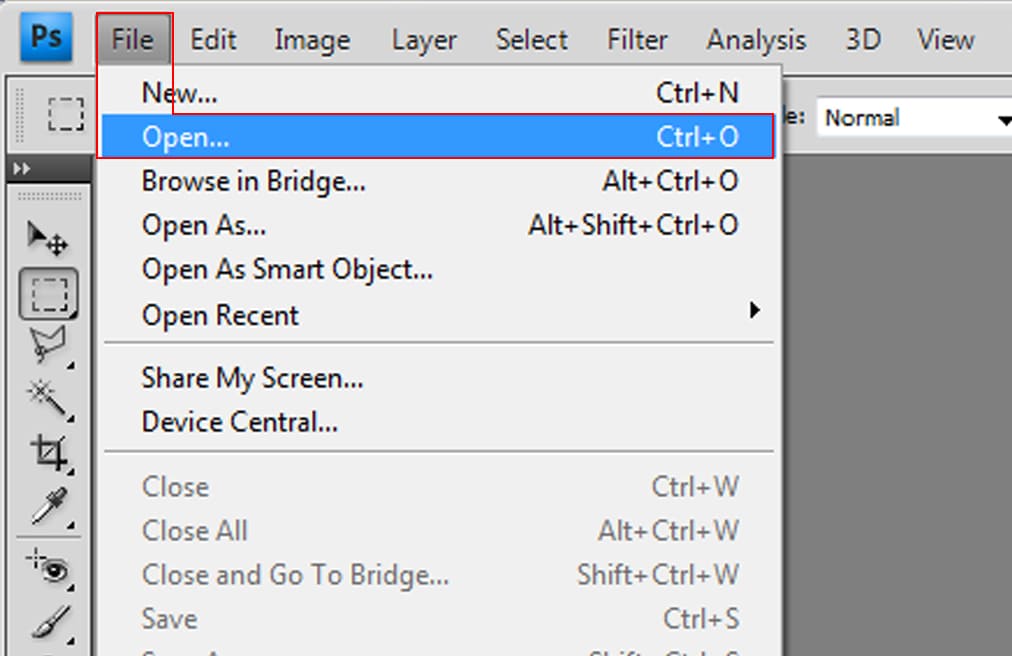
Task: Select the Eyedropper tool
Action: pyautogui.click(x=47, y=507)
